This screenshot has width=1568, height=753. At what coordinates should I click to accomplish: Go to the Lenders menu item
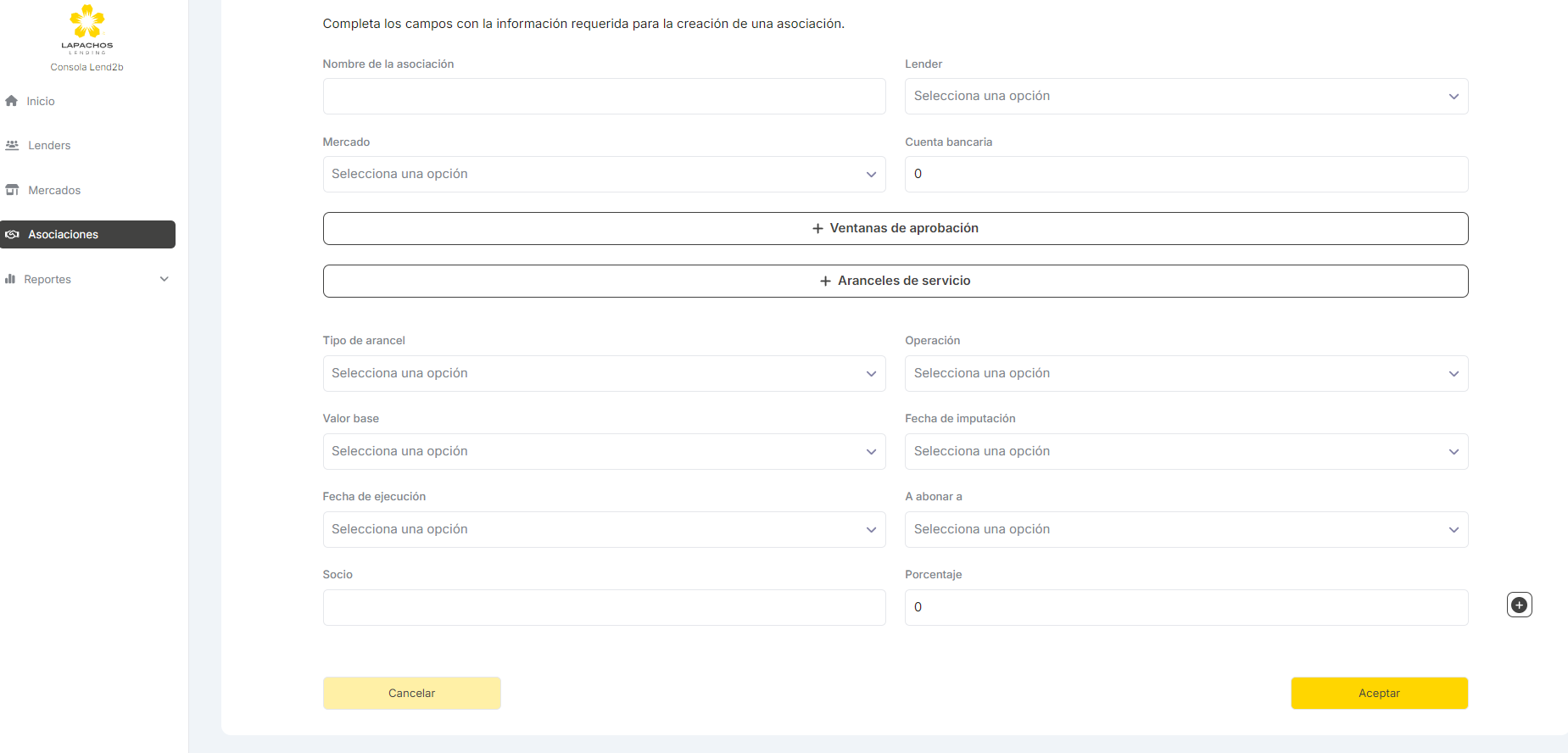click(49, 146)
